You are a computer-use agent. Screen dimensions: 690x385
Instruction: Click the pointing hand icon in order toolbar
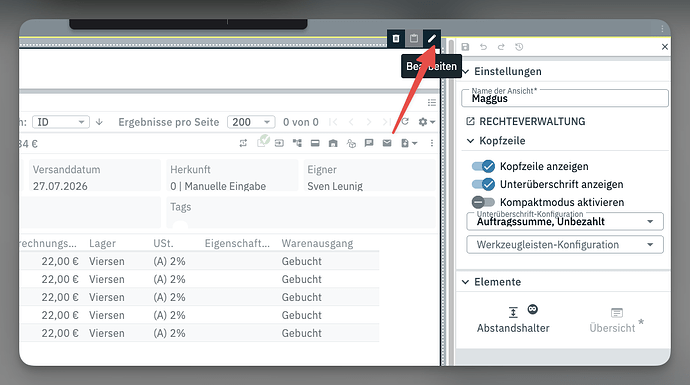351,143
